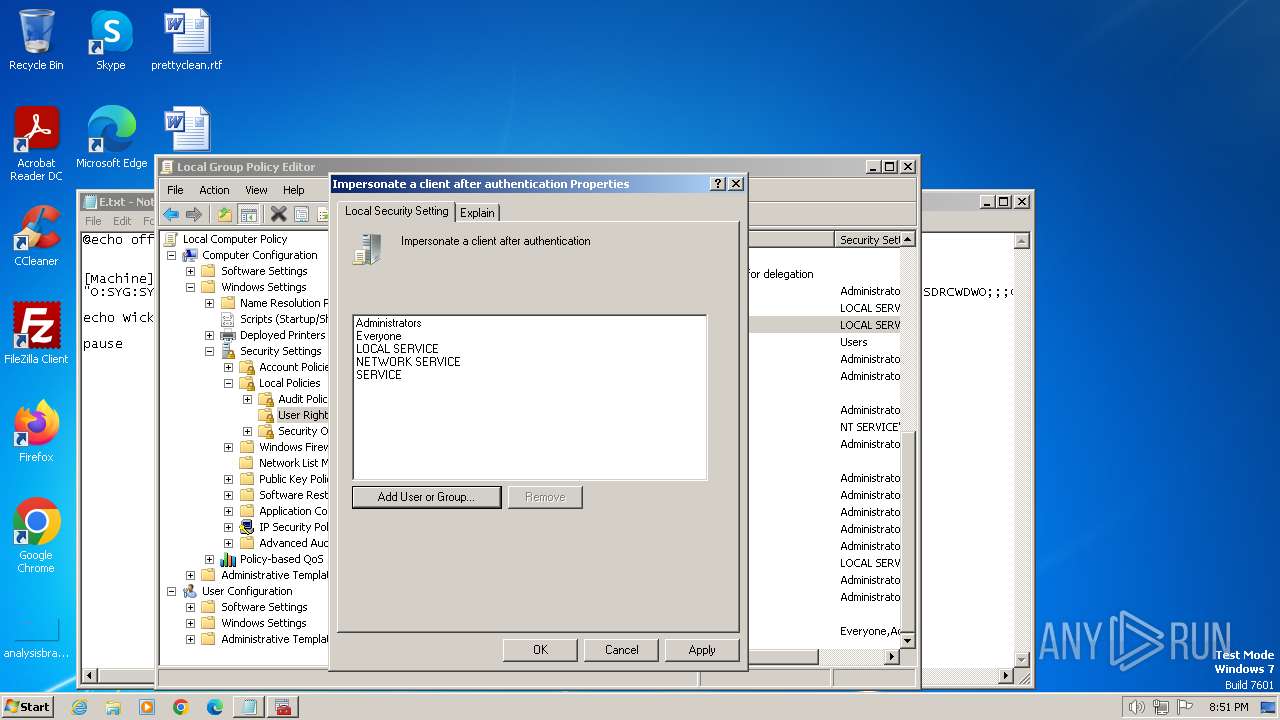Click the Delete X toolbar icon
Viewport: 1280px width, 720px height.
[x=279, y=214]
